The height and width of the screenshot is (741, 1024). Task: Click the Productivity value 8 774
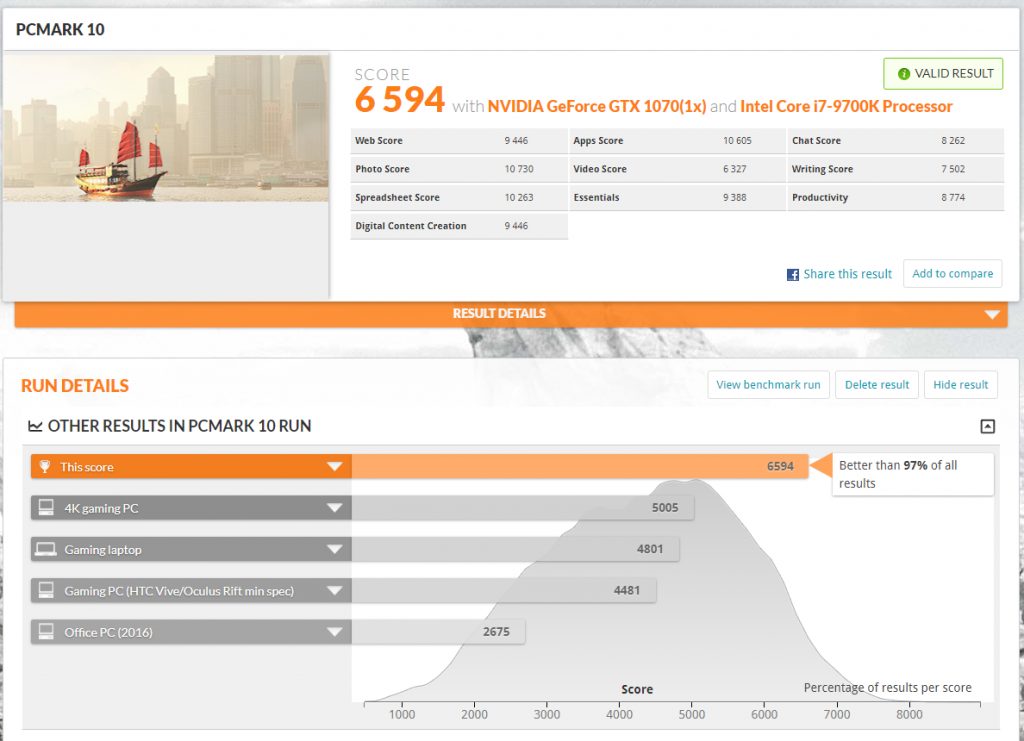953,197
